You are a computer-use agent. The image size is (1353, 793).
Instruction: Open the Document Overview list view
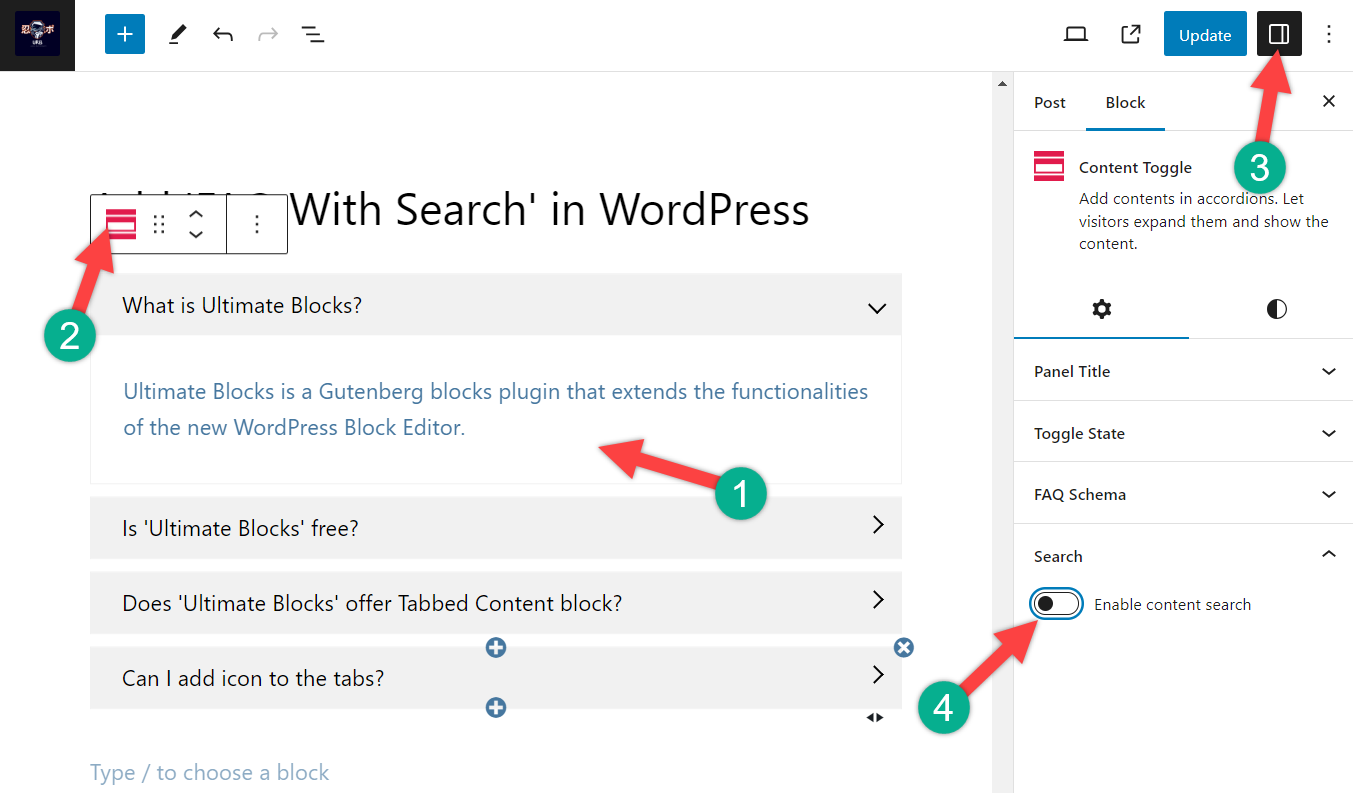coord(313,35)
